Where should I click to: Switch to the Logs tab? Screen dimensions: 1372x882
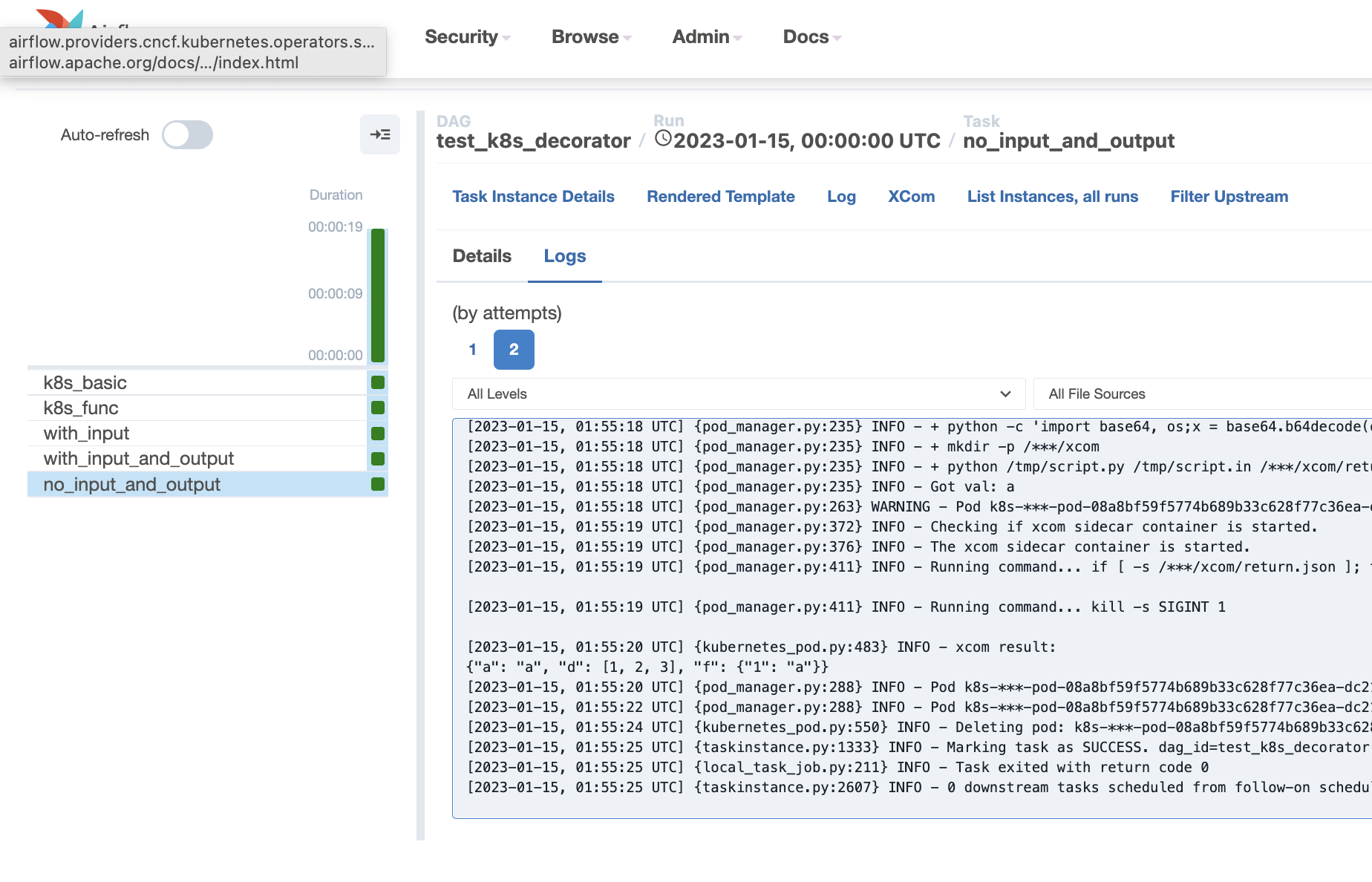[564, 256]
